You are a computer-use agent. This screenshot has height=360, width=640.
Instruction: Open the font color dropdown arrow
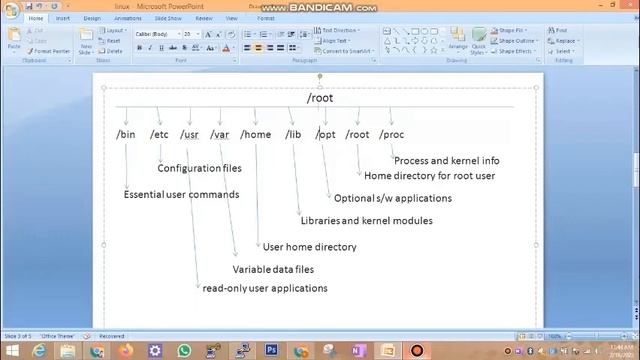[233, 48]
